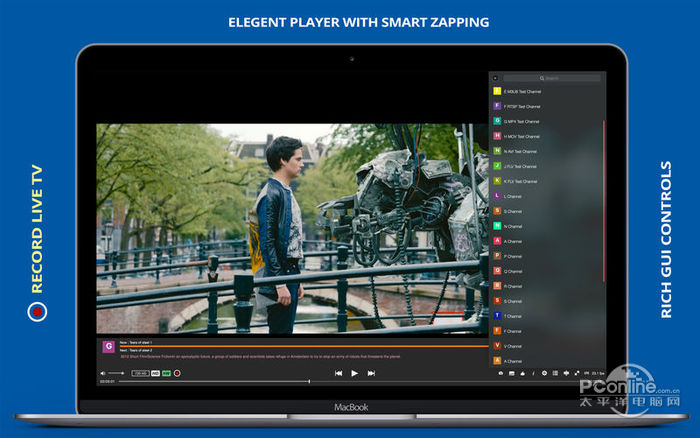Click the orange program progress bar

point(304,346)
